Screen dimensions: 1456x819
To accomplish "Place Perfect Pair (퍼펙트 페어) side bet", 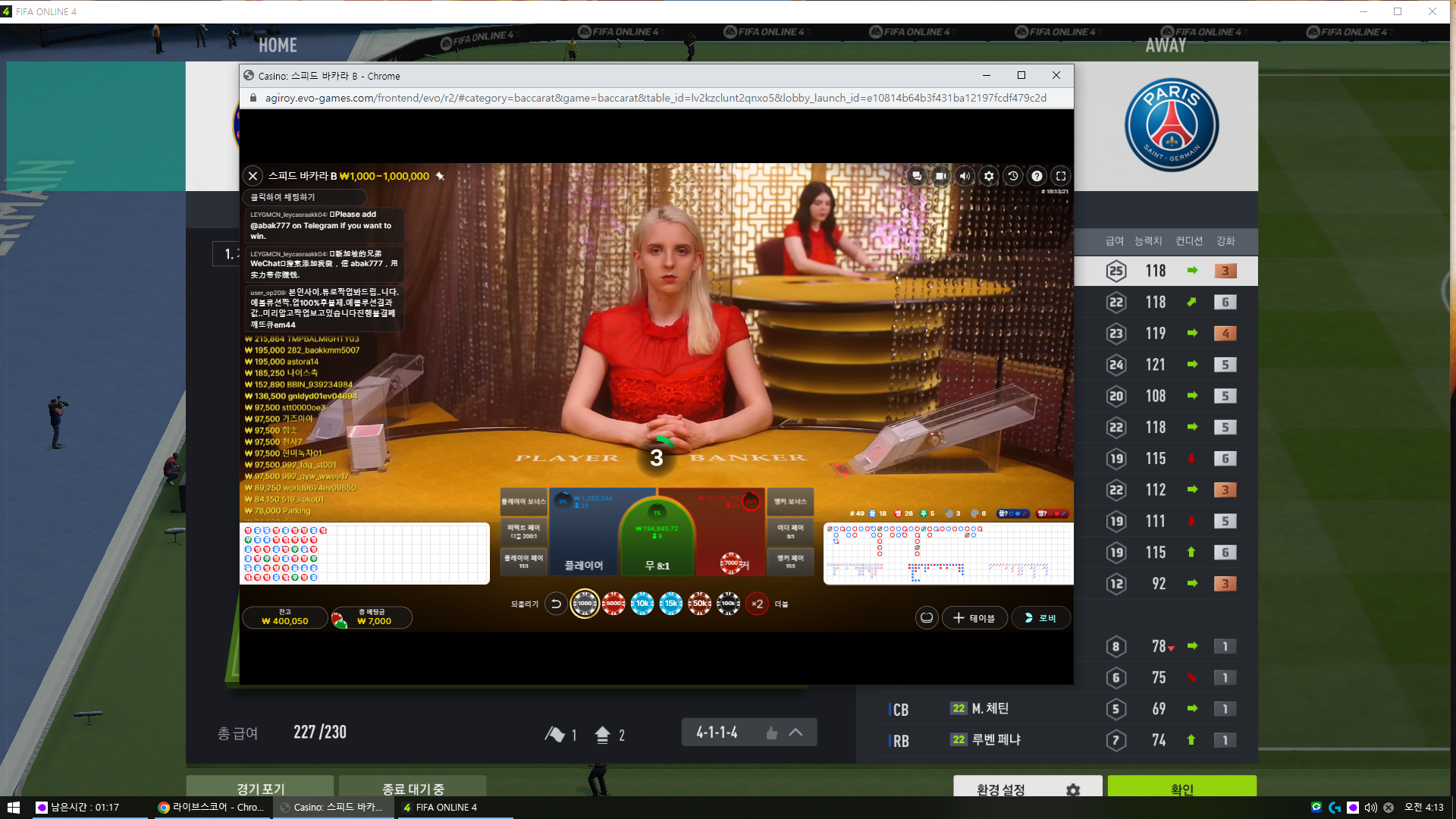I will coord(523,532).
